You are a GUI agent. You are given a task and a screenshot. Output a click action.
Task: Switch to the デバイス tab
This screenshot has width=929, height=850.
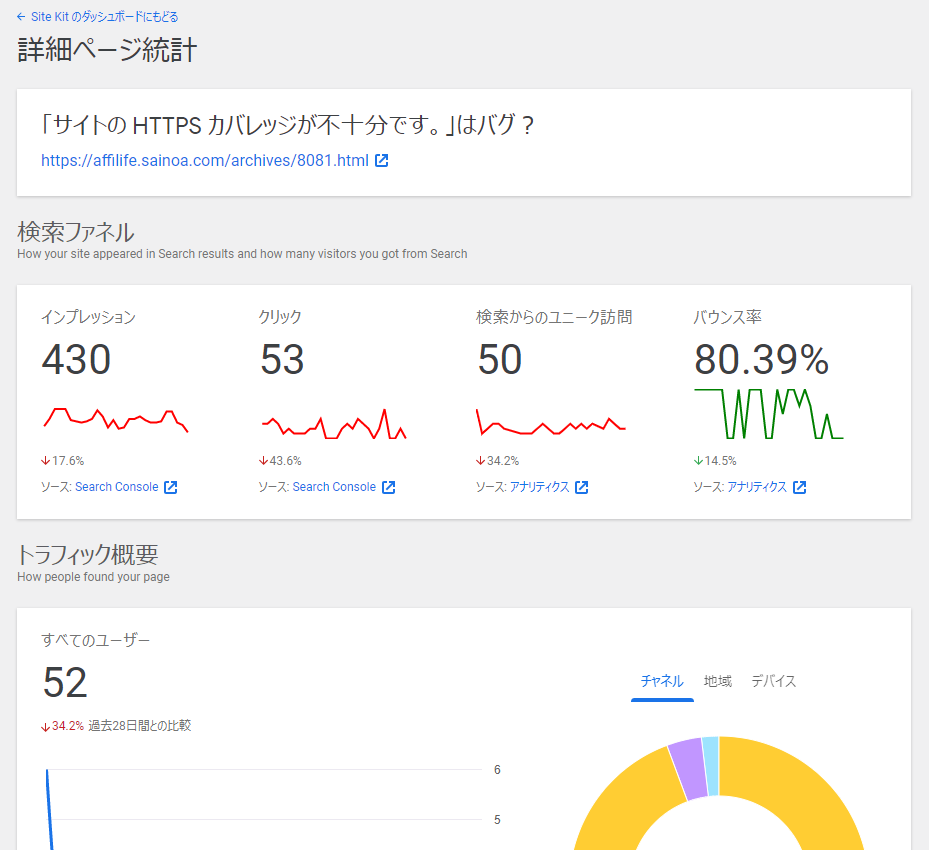click(774, 682)
